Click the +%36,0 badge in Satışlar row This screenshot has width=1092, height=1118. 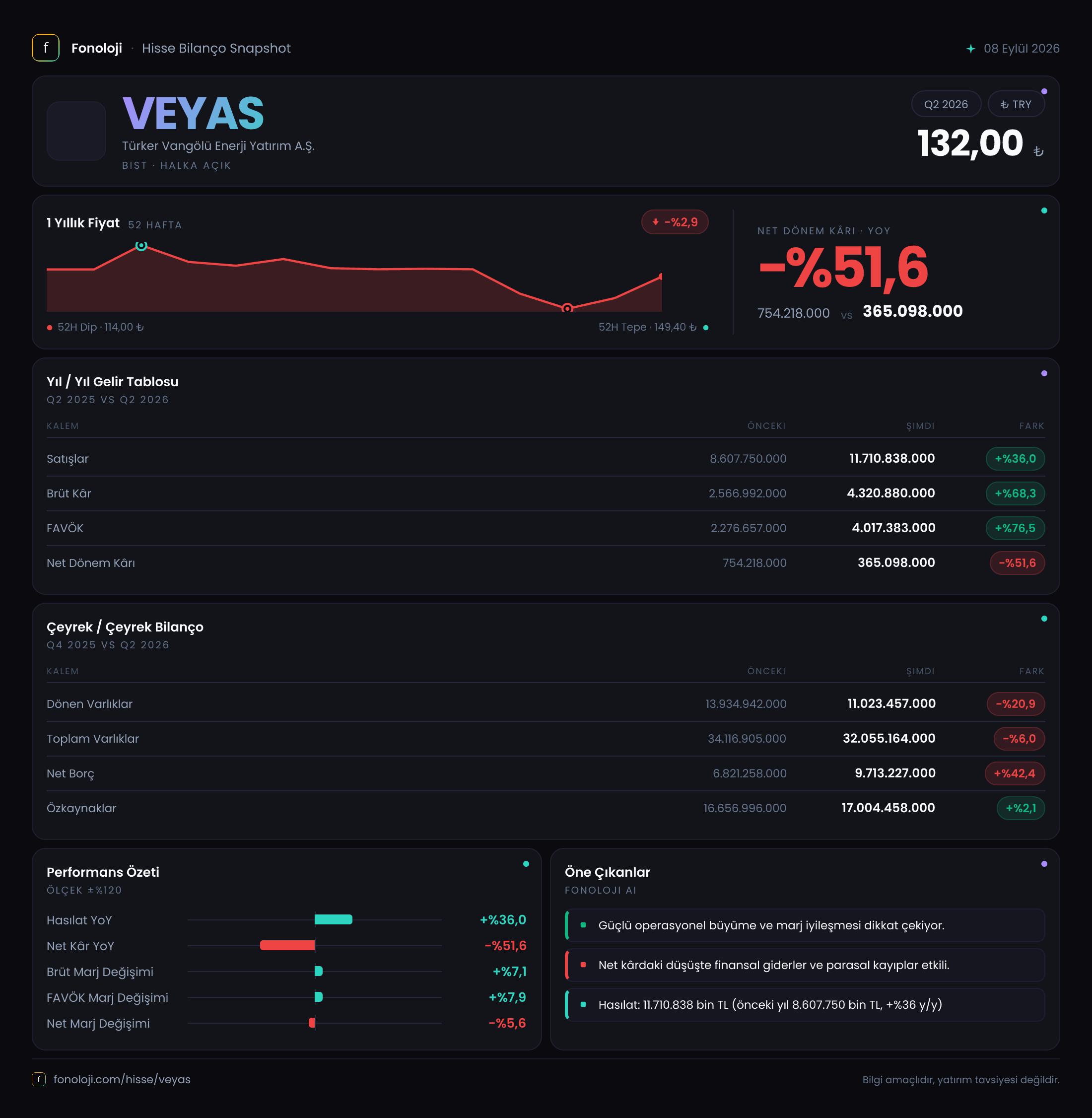click(x=1015, y=458)
